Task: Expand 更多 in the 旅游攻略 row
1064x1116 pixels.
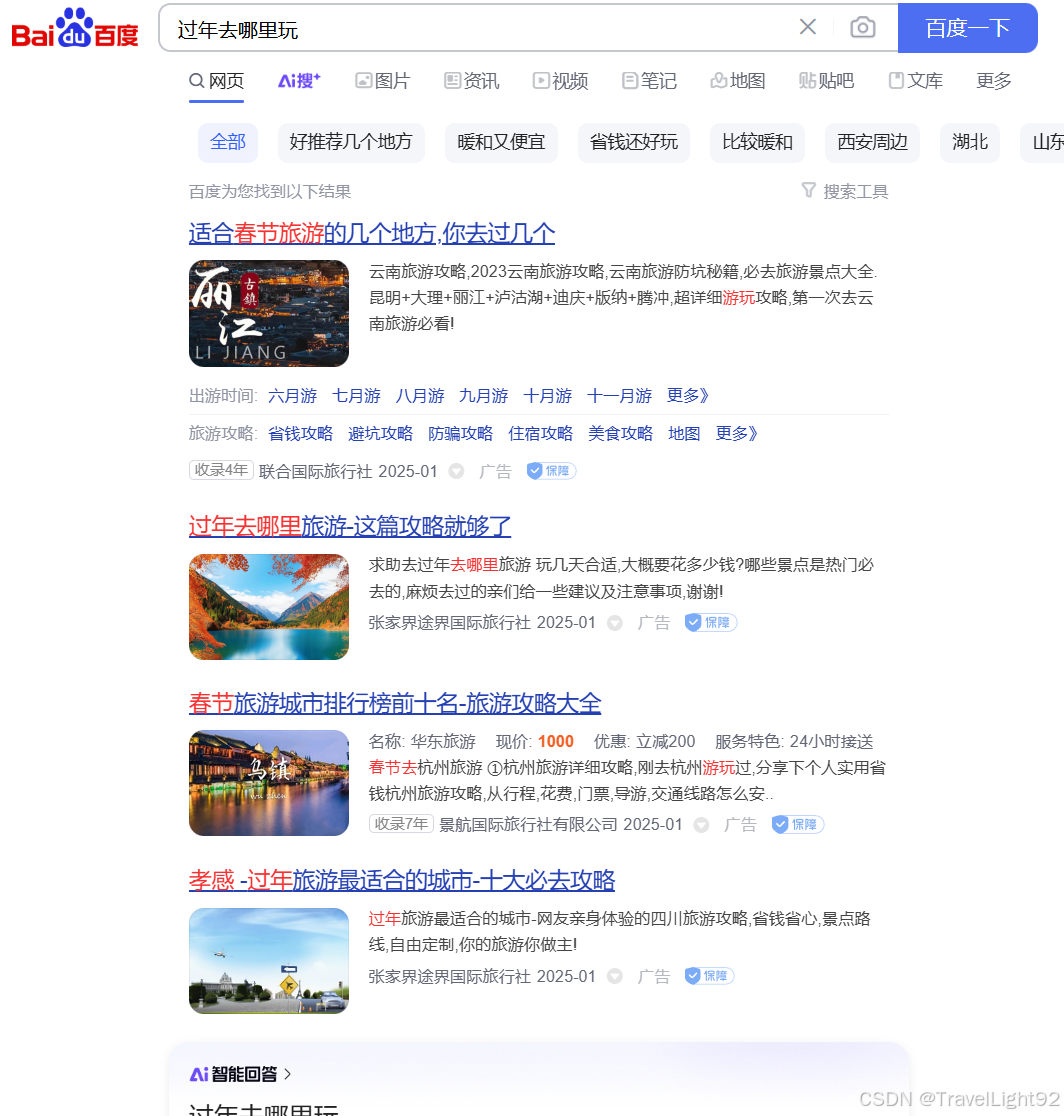Action: (737, 433)
